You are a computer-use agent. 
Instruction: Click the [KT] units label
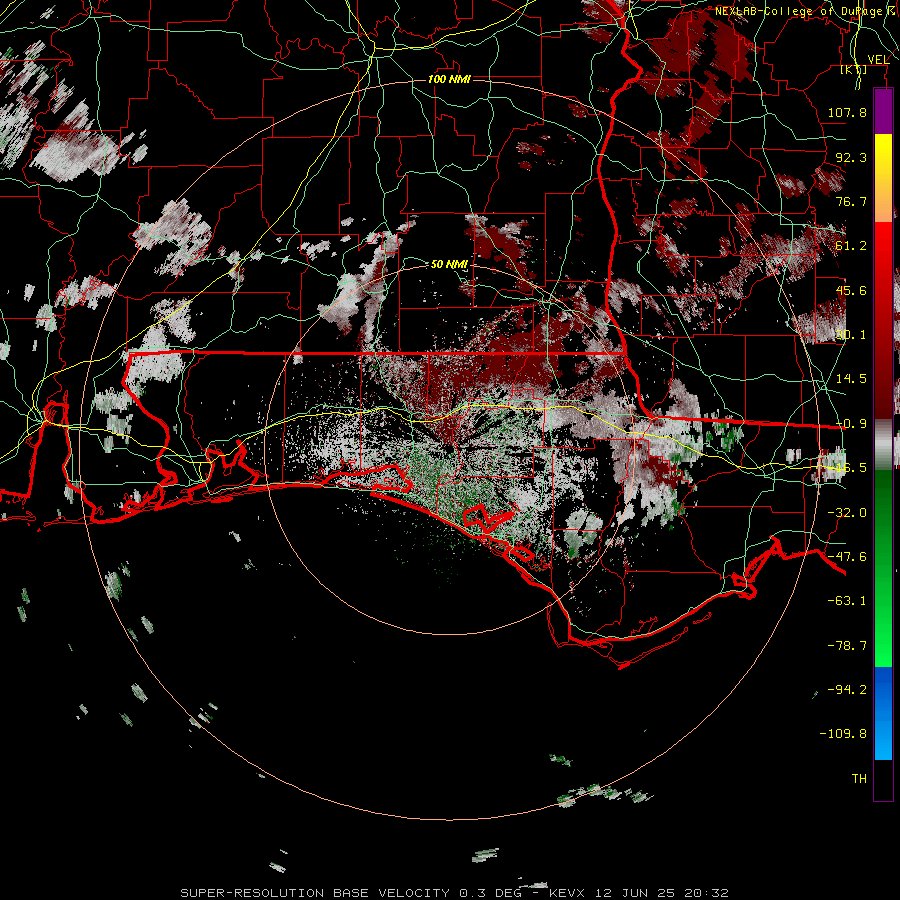[854, 69]
